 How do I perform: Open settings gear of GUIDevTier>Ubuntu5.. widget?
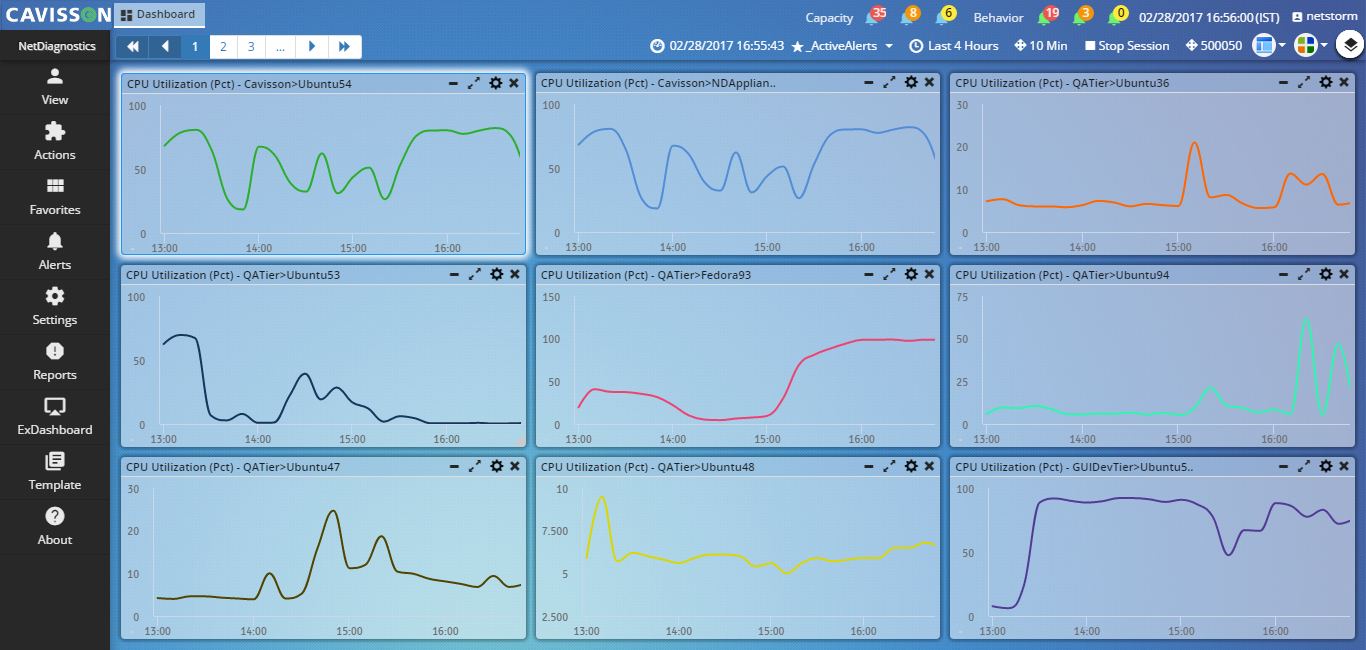click(1326, 466)
